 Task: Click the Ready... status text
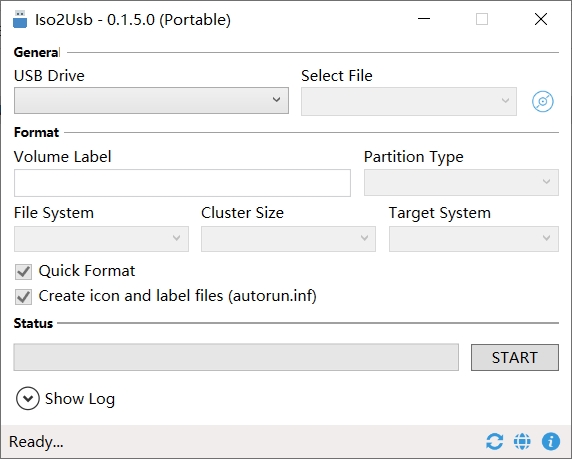[x=36, y=441]
